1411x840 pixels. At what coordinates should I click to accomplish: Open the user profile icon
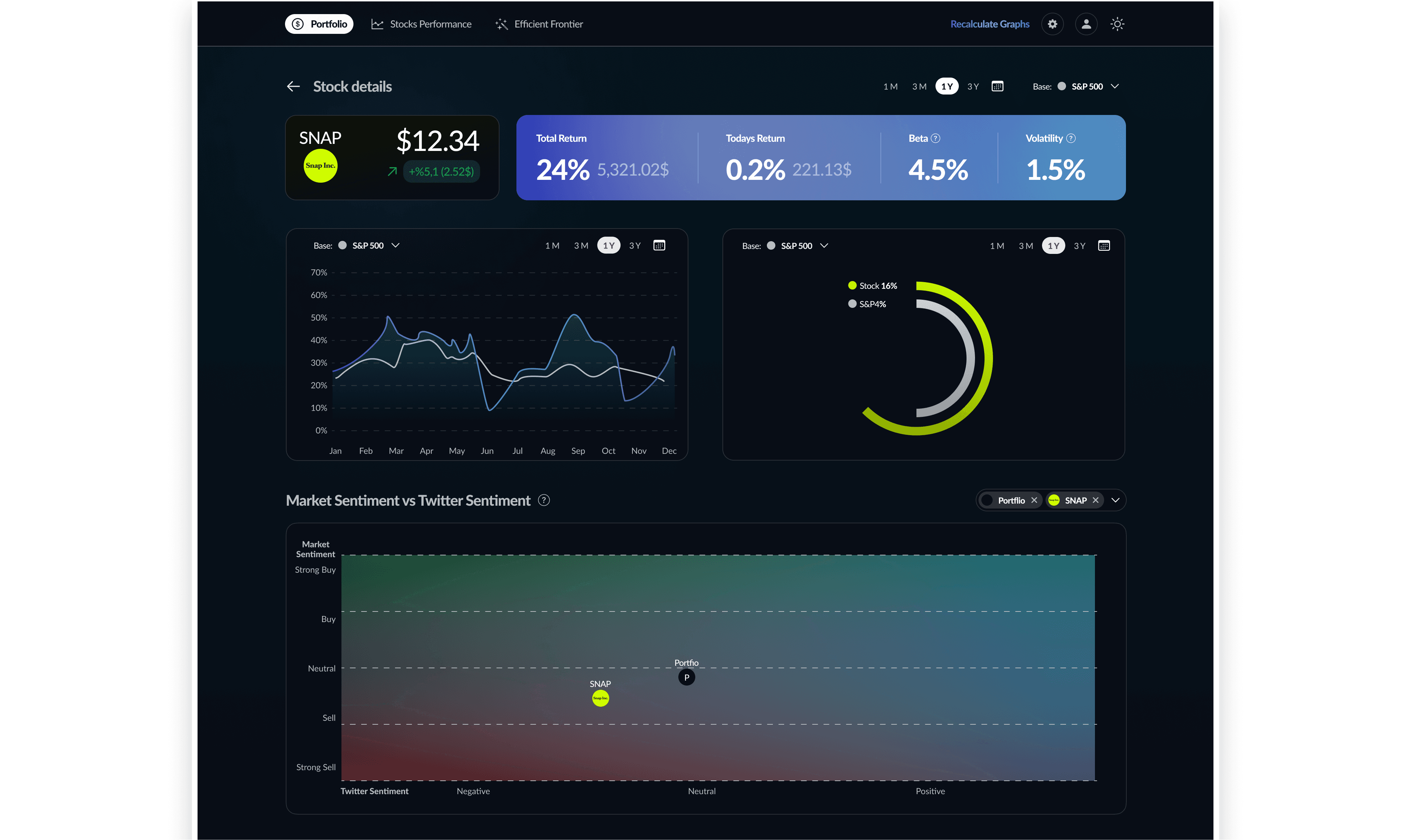(1086, 24)
